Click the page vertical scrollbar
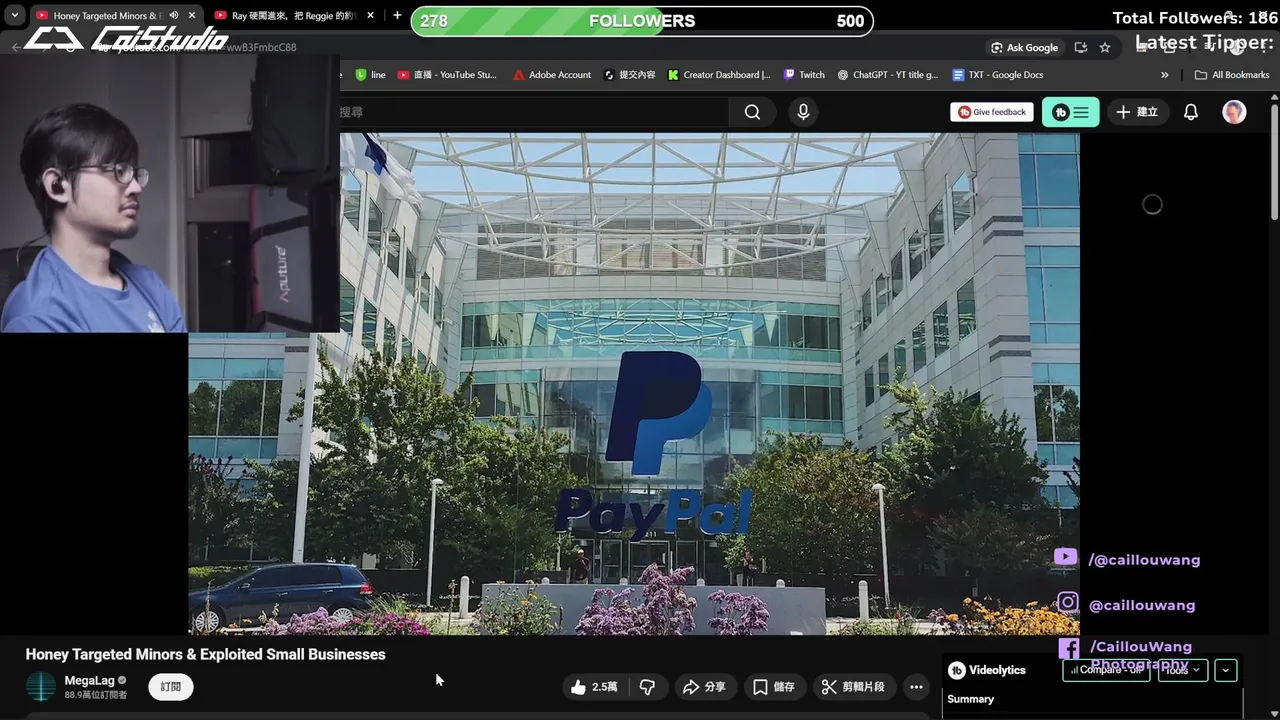The width and height of the screenshot is (1280, 720). 1274,160
